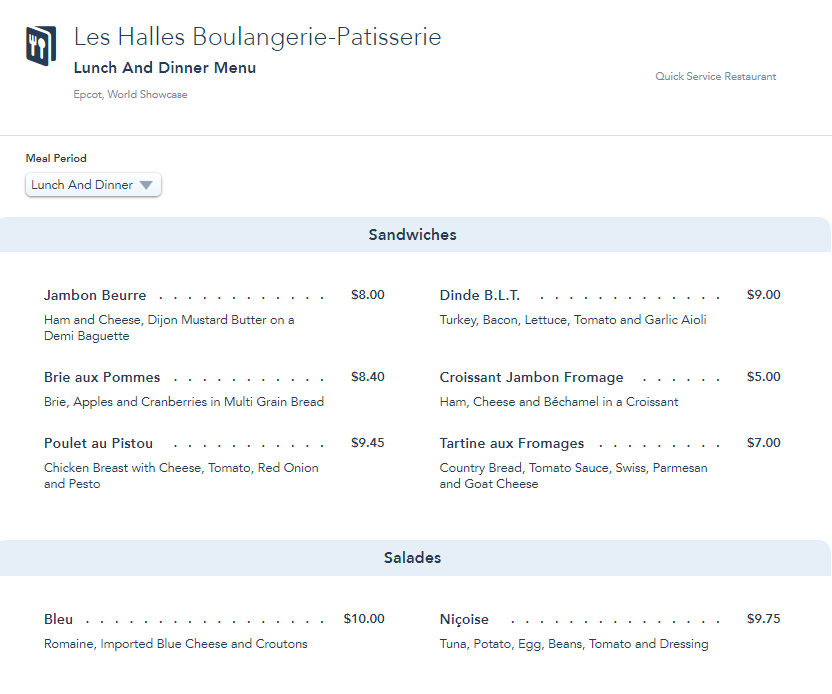
Task: Click the Quick Service Restaurant label
Action: point(715,77)
